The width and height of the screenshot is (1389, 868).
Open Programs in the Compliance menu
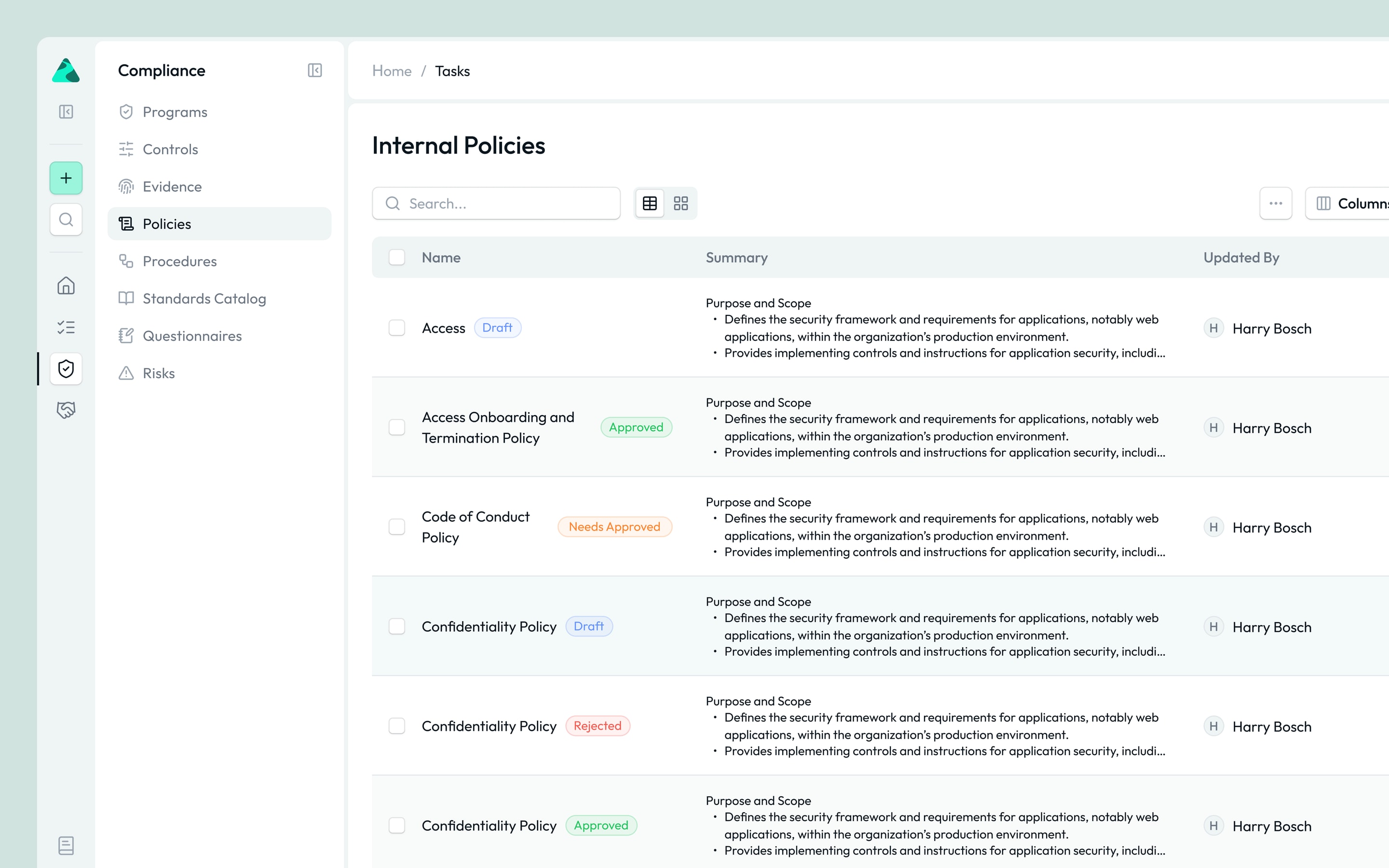(219, 112)
